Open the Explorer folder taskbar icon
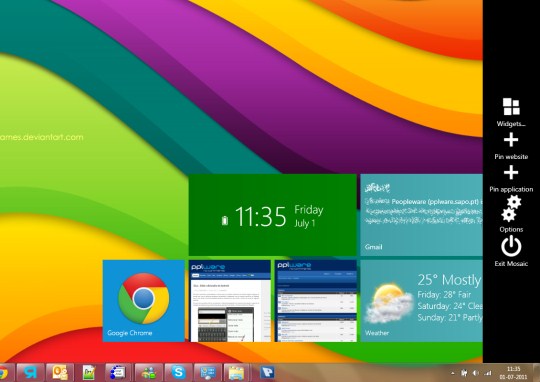 (236, 373)
